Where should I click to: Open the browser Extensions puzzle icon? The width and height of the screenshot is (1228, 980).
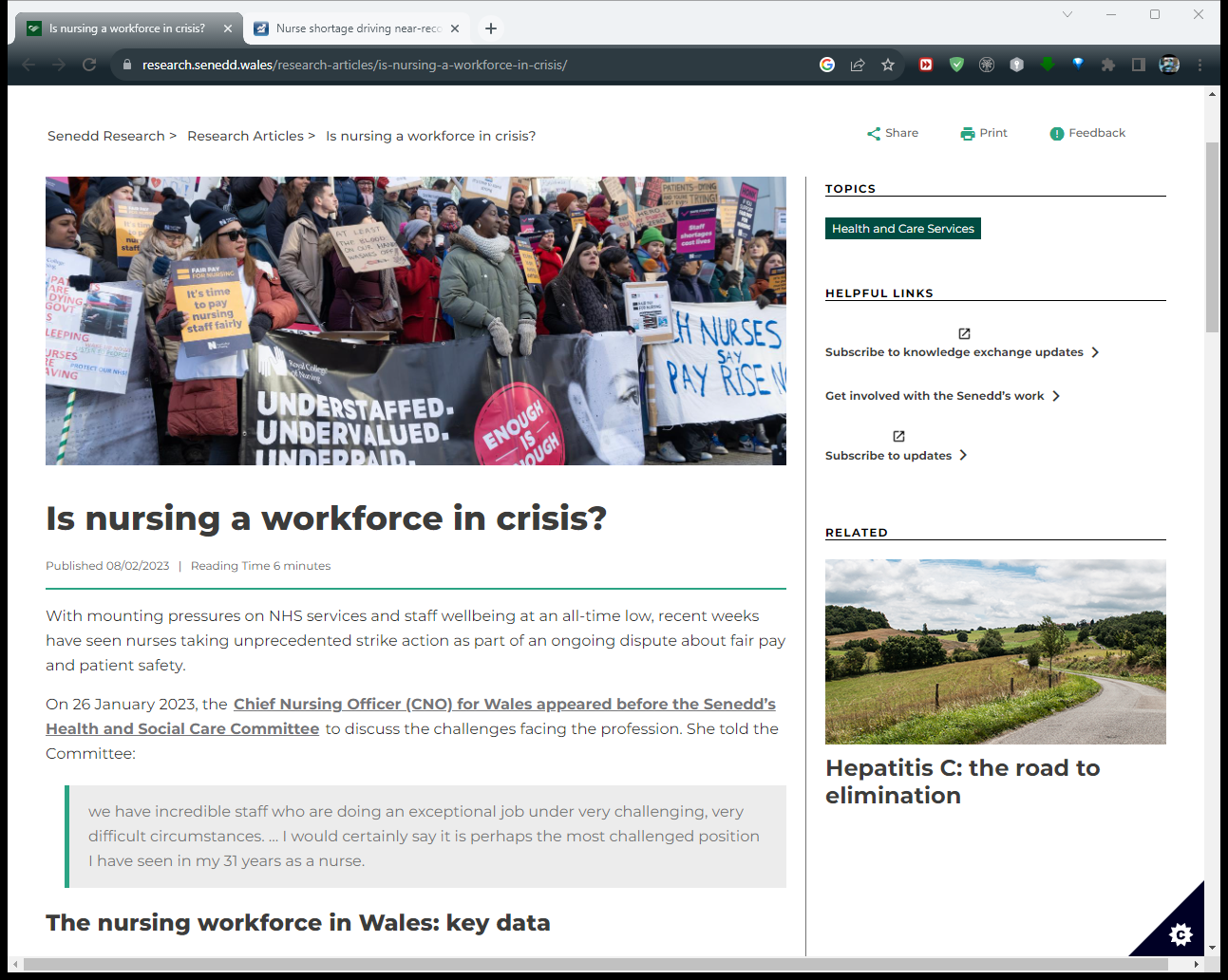[x=1107, y=65]
